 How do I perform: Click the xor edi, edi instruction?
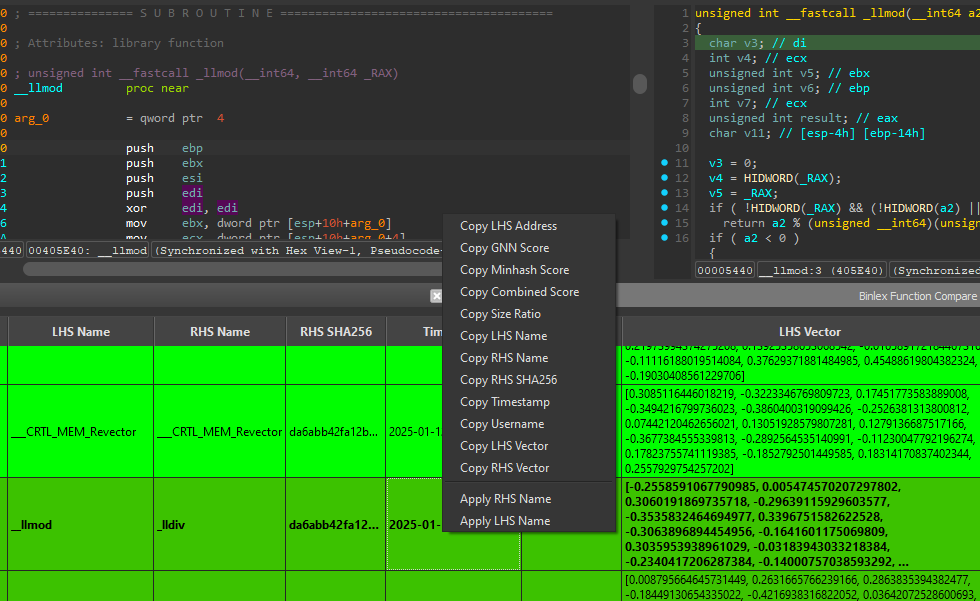click(181, 208)
